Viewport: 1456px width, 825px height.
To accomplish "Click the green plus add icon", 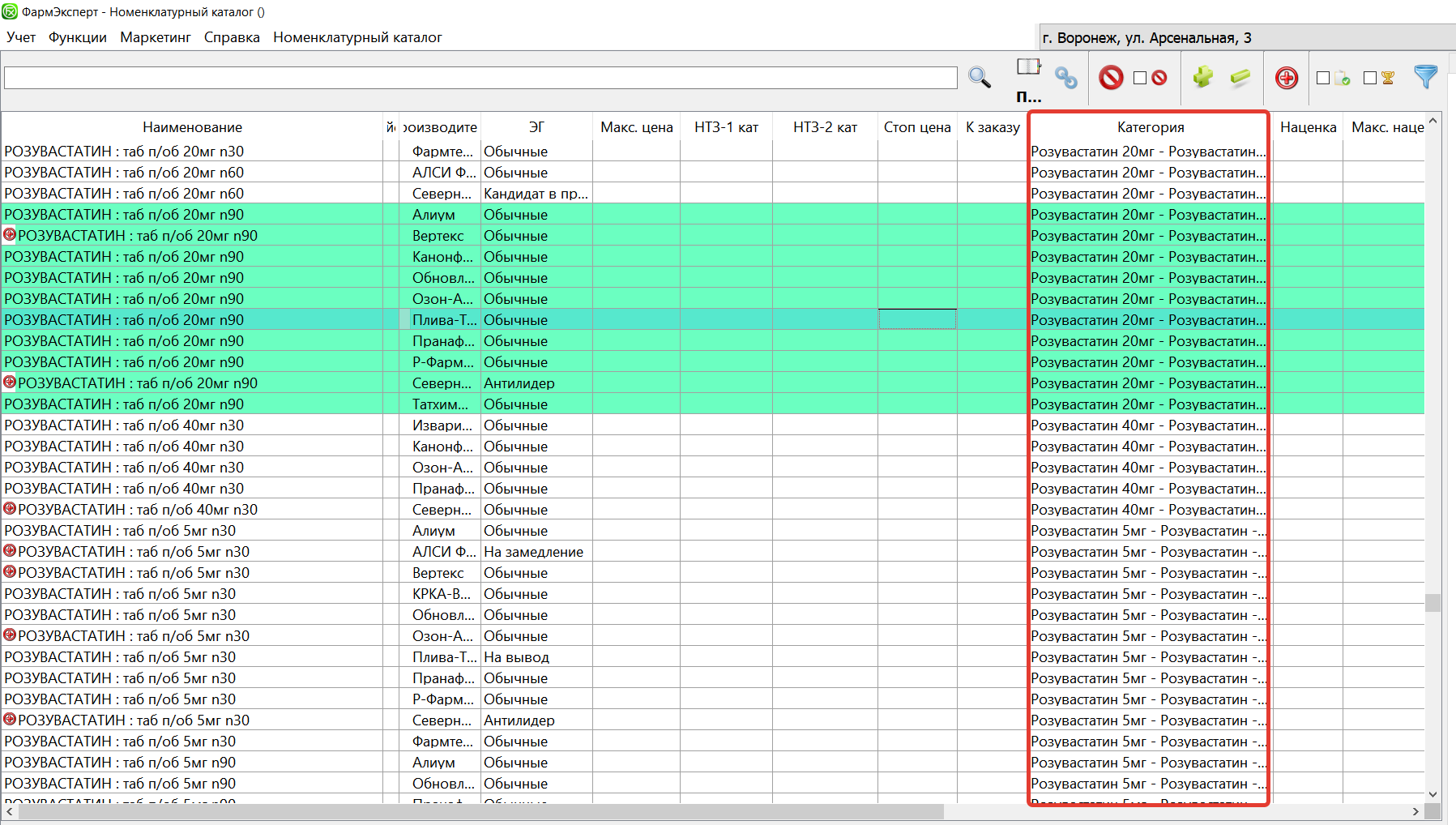I will pyautogui.click(x=1202, y=78).
